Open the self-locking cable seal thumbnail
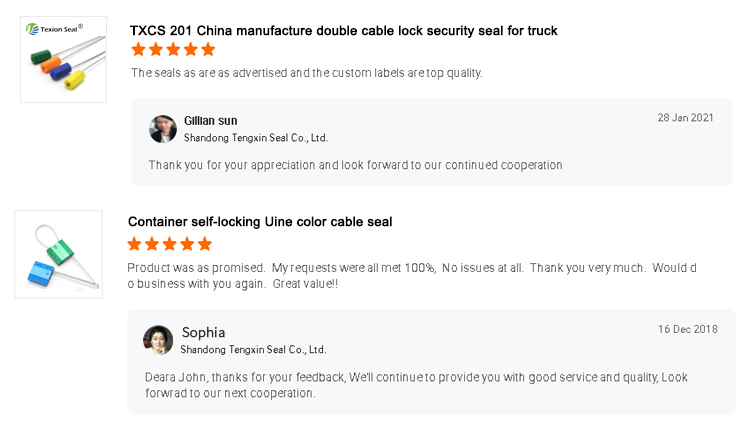The height and width of the screenshot is (441, 750). [x=58, y=254]
